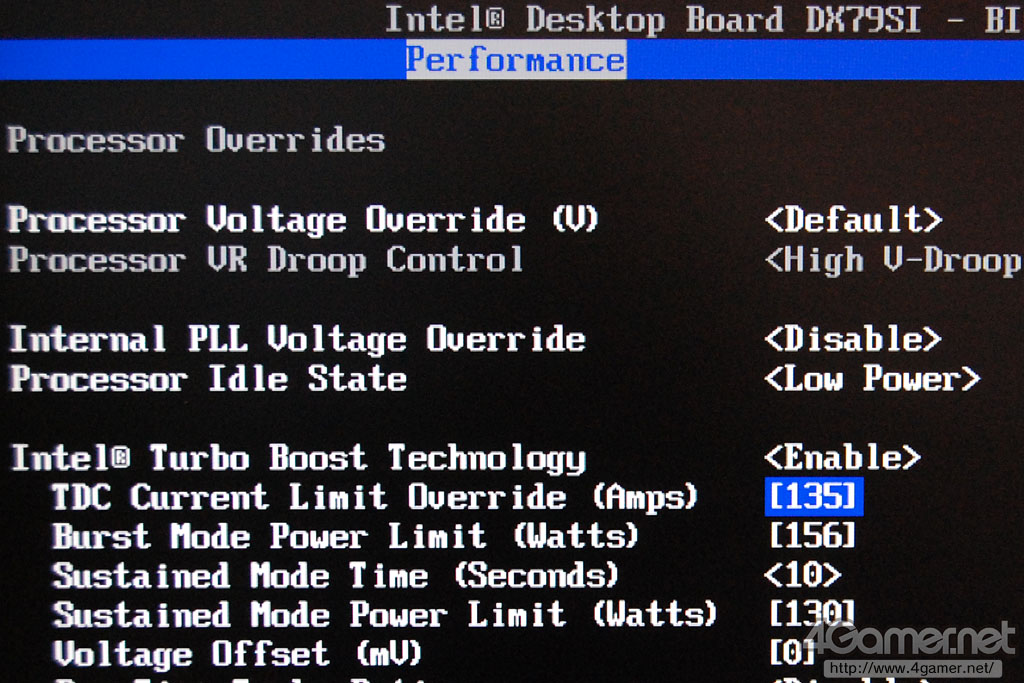Click the Processor Idle State label
The image size is (1024, 683).
(208, 379)
